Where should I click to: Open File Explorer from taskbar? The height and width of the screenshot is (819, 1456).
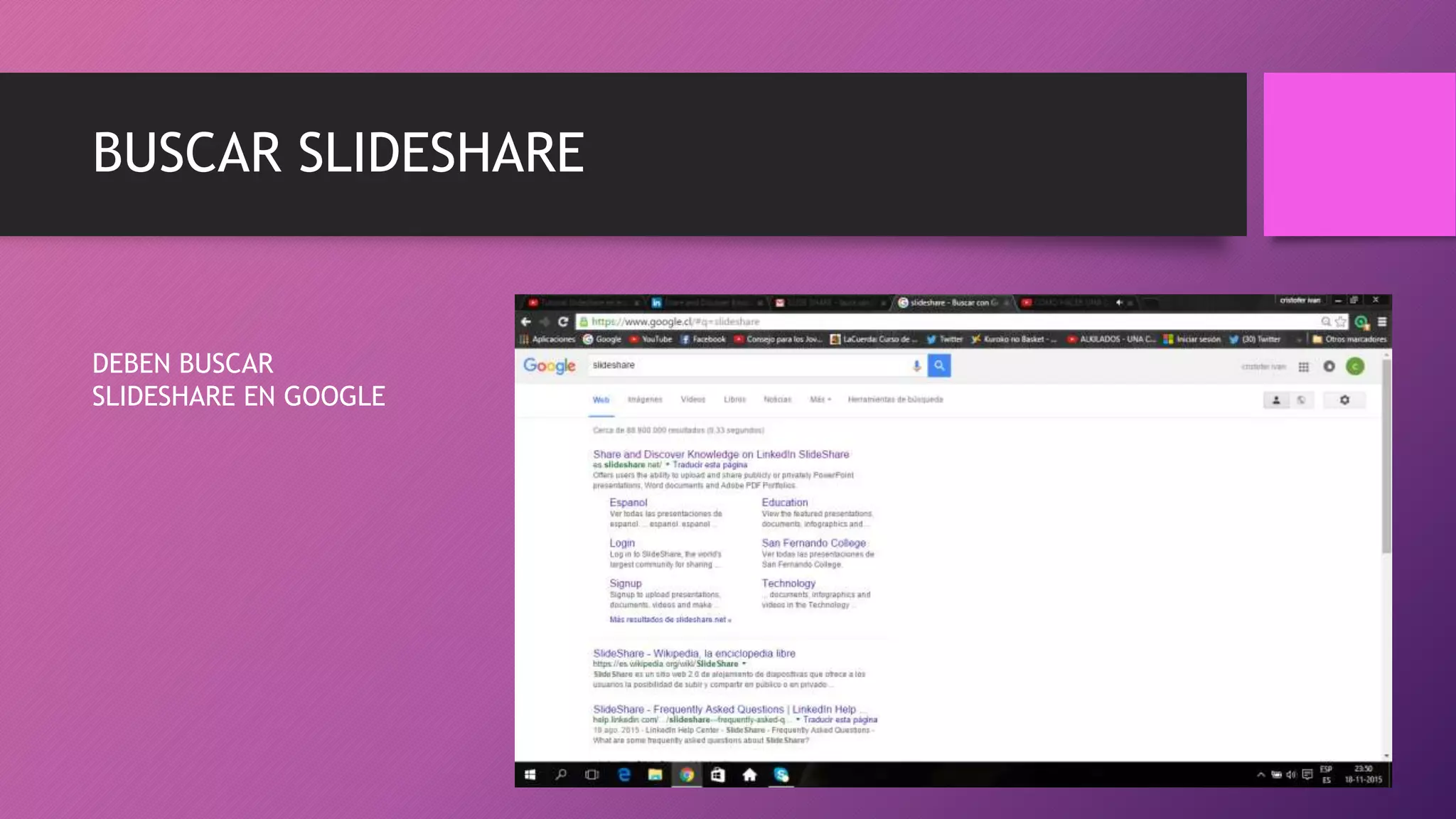[655, 775]
